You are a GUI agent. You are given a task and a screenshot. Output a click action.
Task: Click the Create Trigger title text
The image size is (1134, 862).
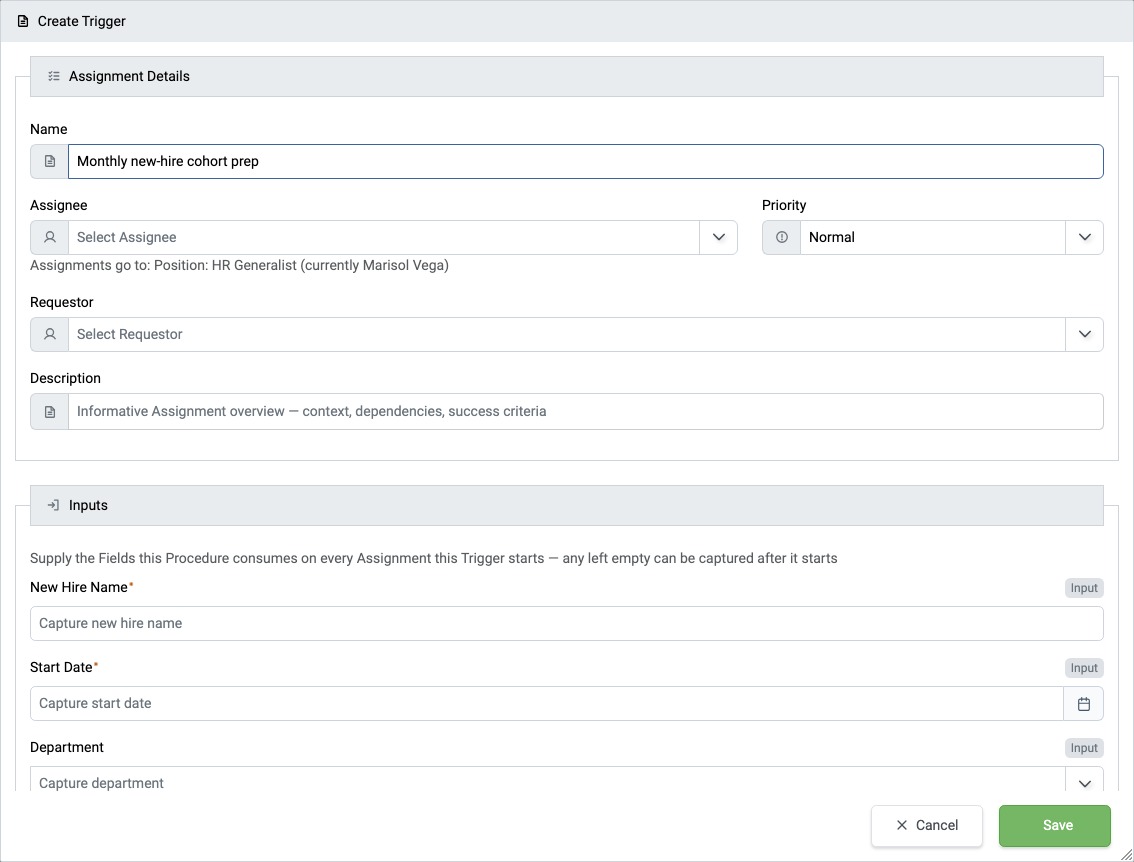point(82,21)
